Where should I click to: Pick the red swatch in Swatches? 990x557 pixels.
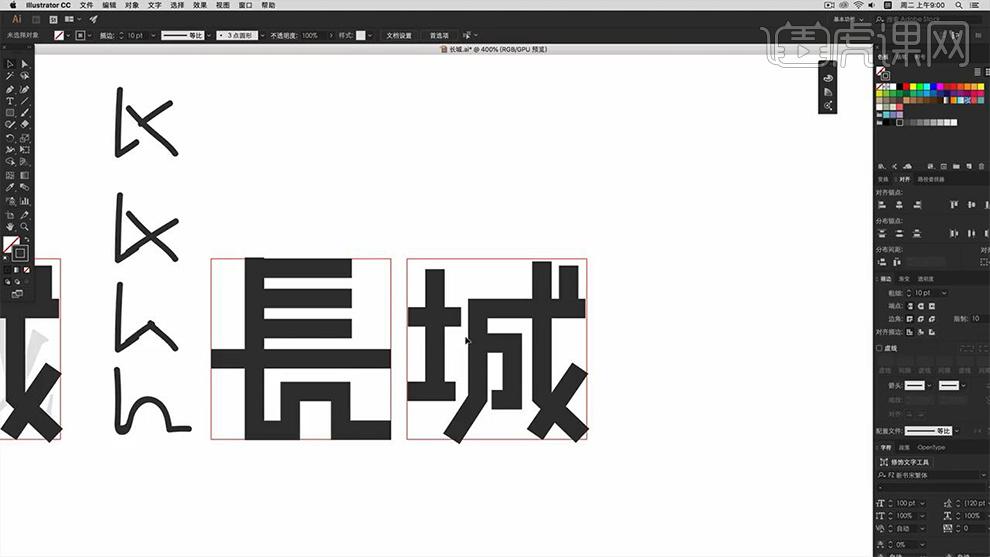click(905, 87)
